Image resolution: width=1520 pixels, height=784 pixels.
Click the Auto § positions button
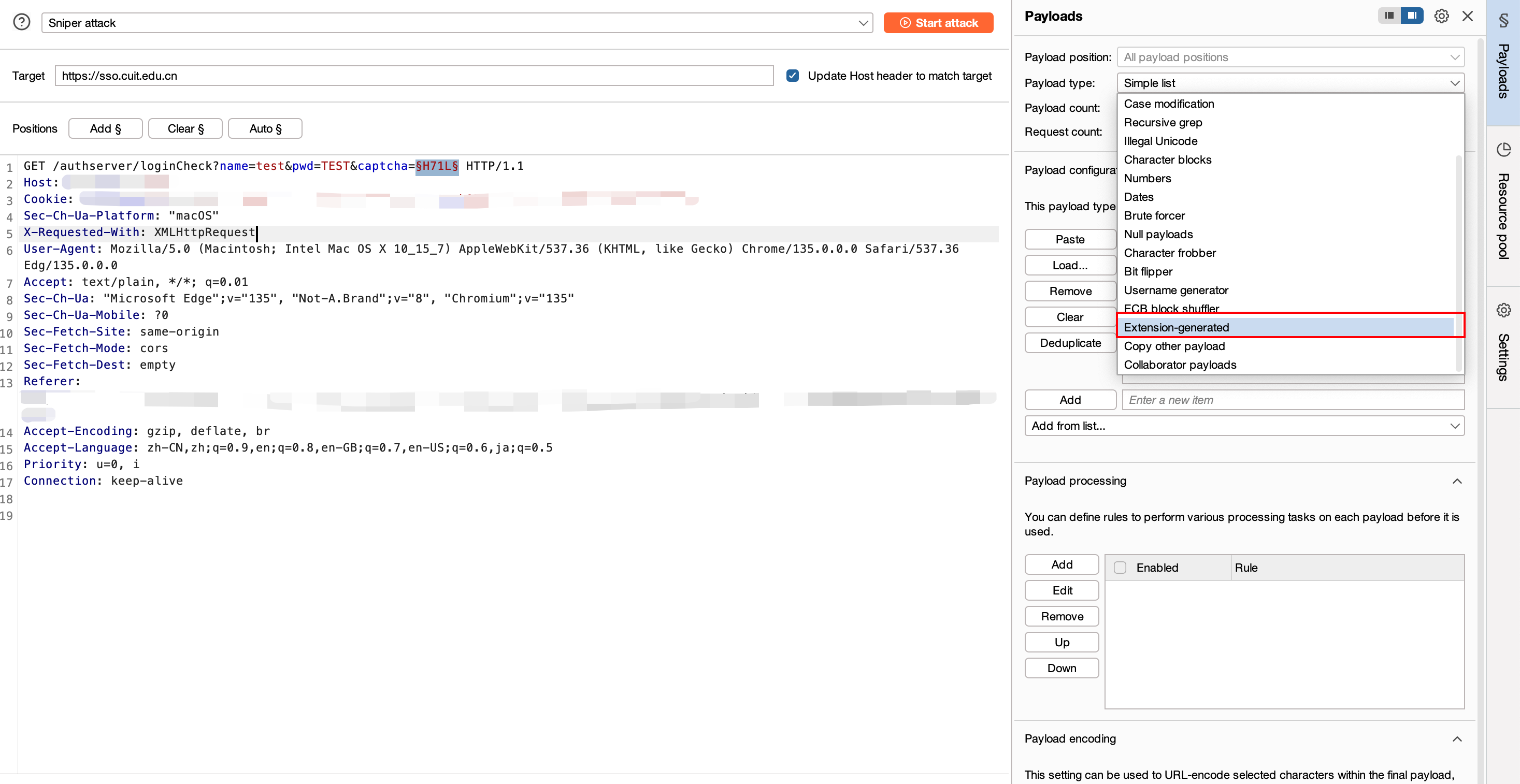point(265,128)
